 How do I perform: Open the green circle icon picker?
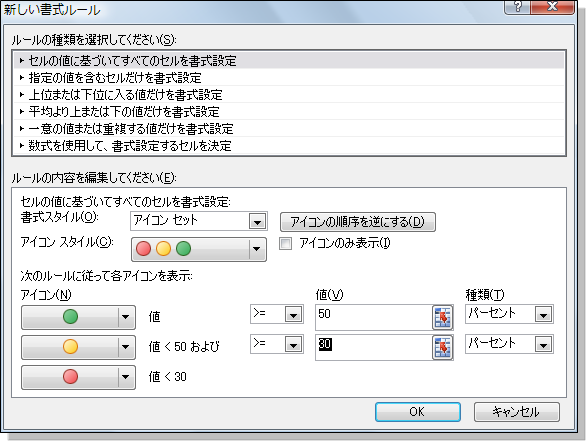(78, 317)
